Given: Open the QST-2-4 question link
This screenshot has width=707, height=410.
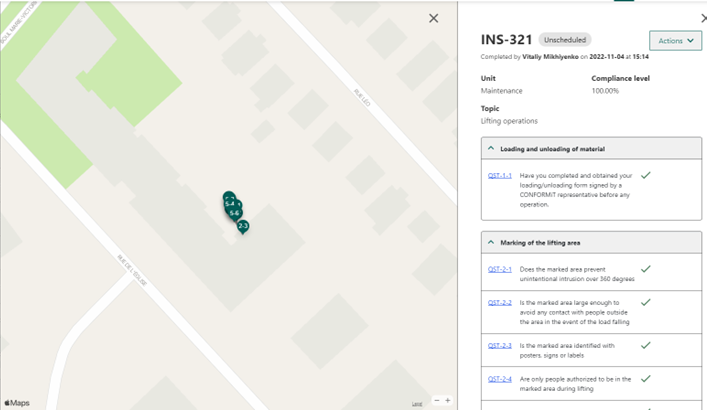Looking at the screenshot, I should pyautogui.click(x=500, y=379).
